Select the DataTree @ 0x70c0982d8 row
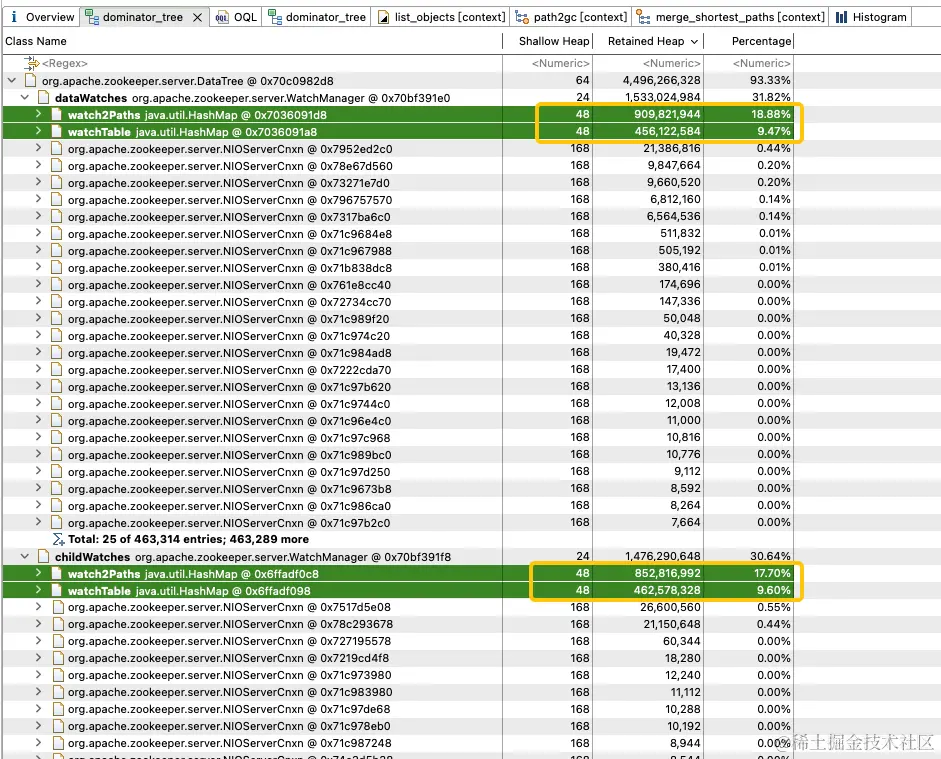 point(398,80)
